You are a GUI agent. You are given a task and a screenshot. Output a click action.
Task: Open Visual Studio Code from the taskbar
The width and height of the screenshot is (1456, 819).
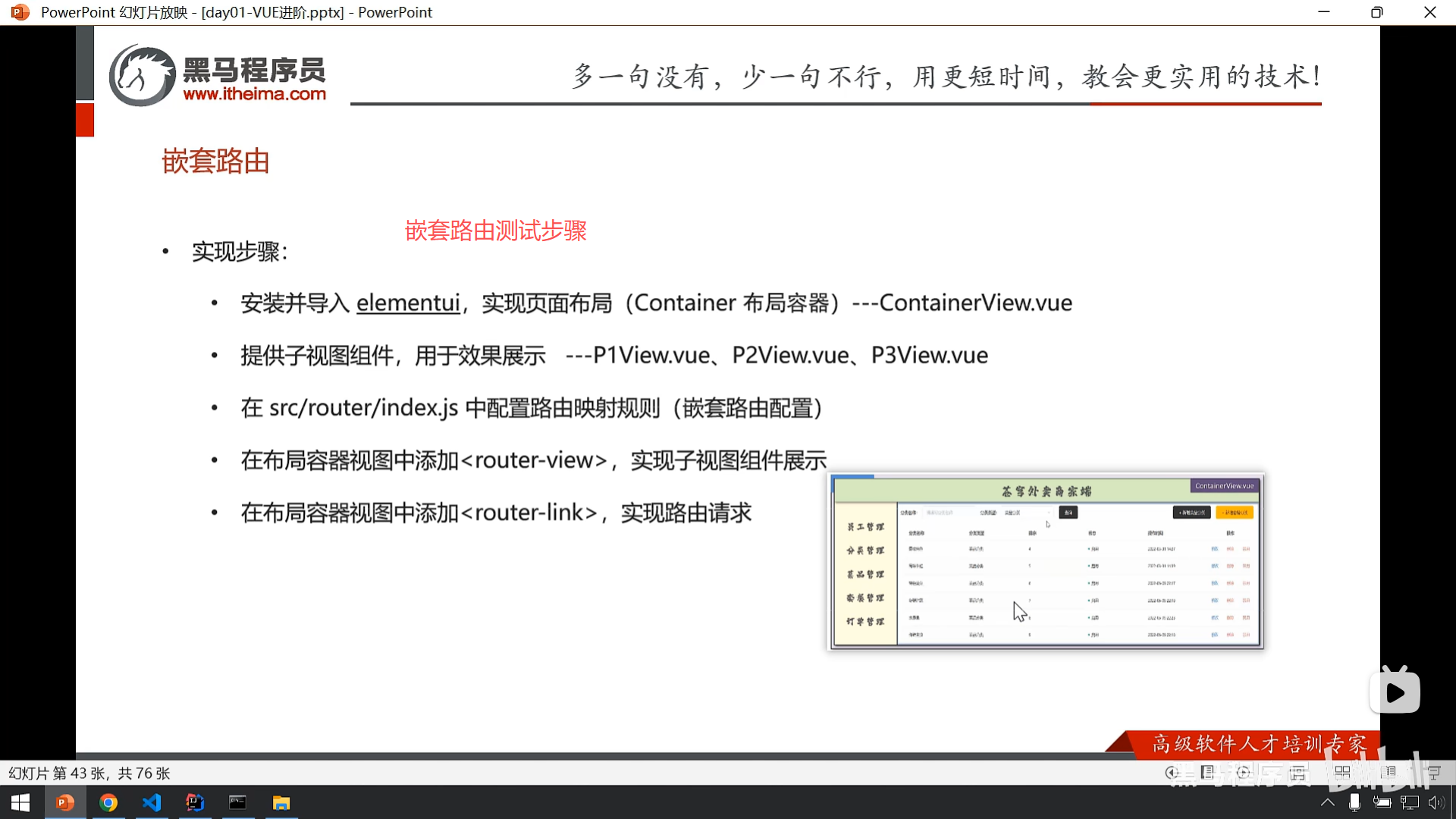coord(152,802)
